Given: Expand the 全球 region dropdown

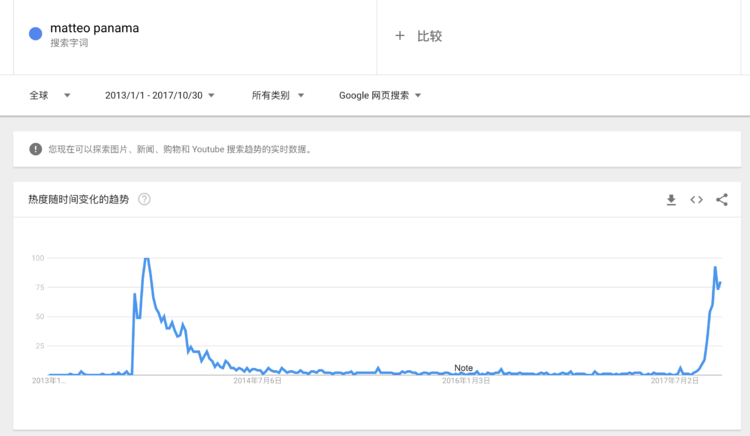Looking at the screenshot, I should [x=50, y=95].
